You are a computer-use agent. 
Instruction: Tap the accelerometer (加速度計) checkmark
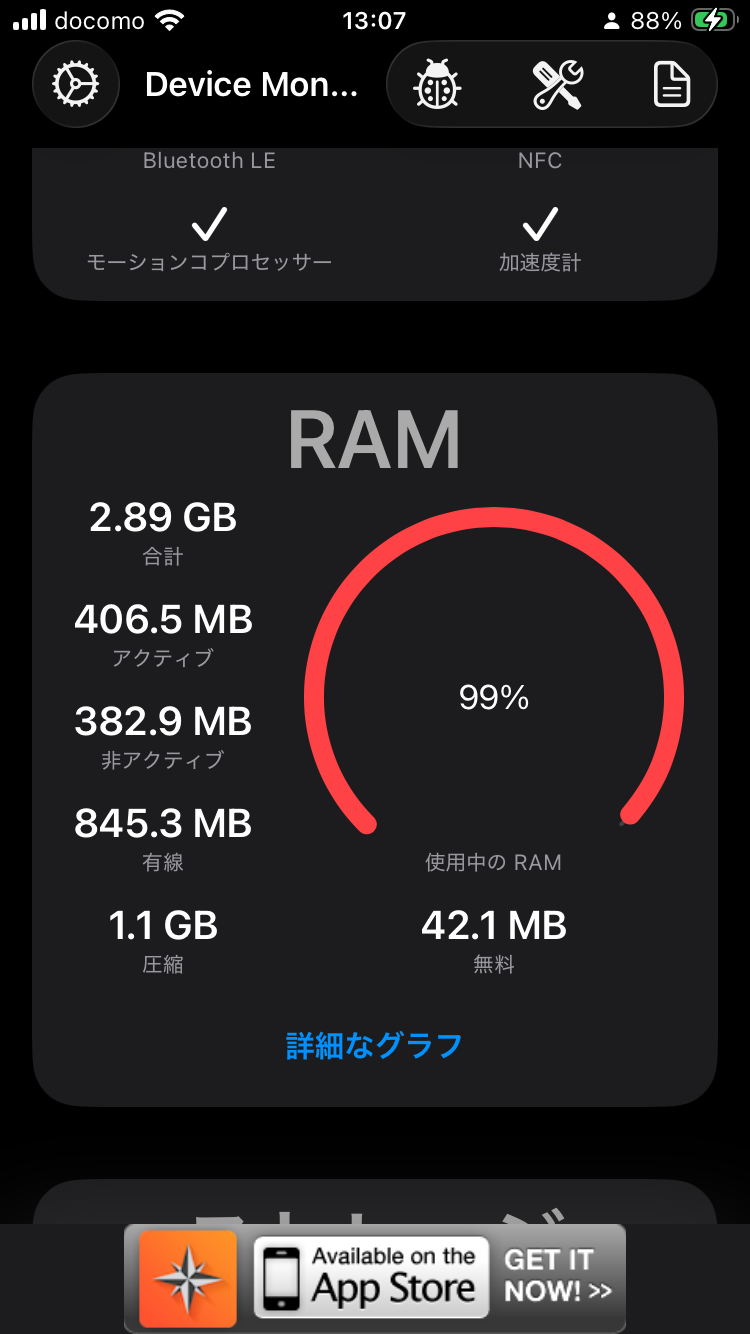coord(540,225)
